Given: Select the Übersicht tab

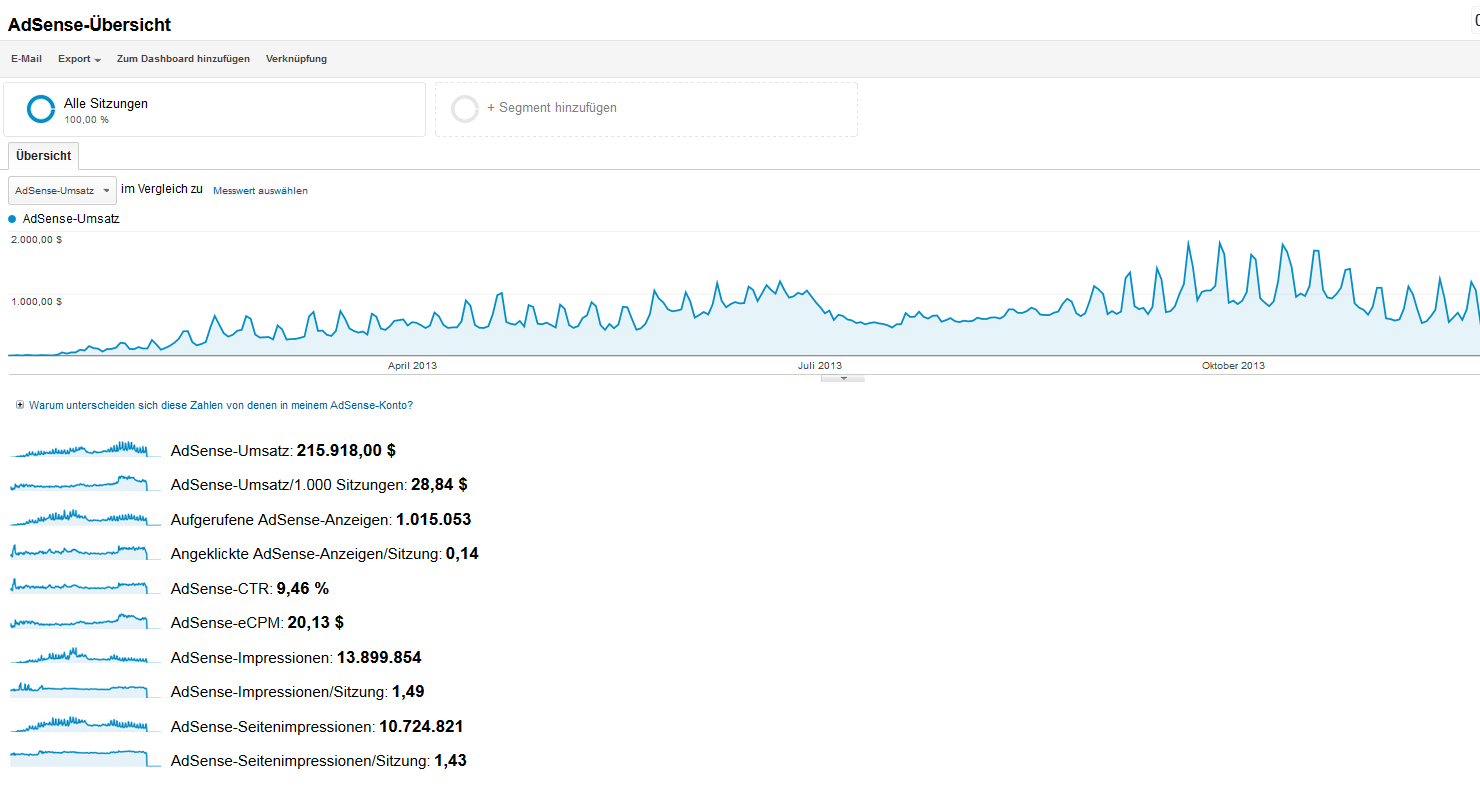Looking at the screenshot, I should tap(43, 156).
